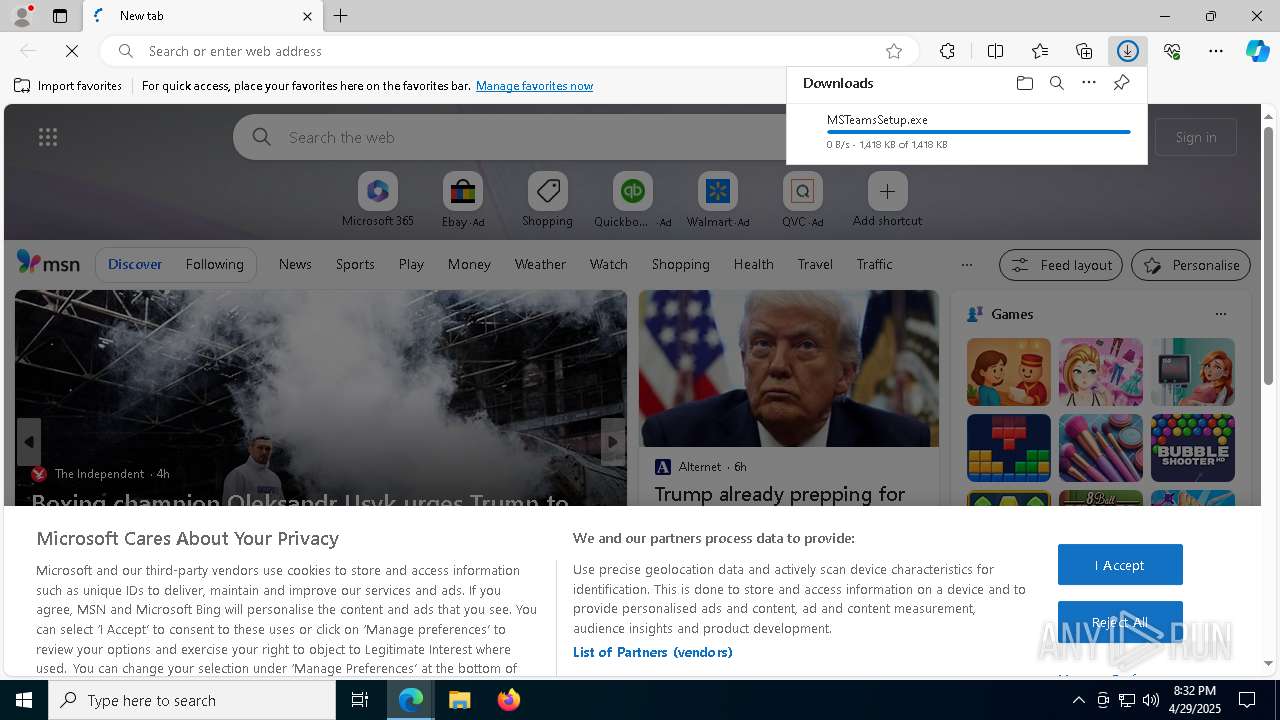Go to MSN home logo
The height and width of the screenshot is (720, 1280).
[48, 263]
